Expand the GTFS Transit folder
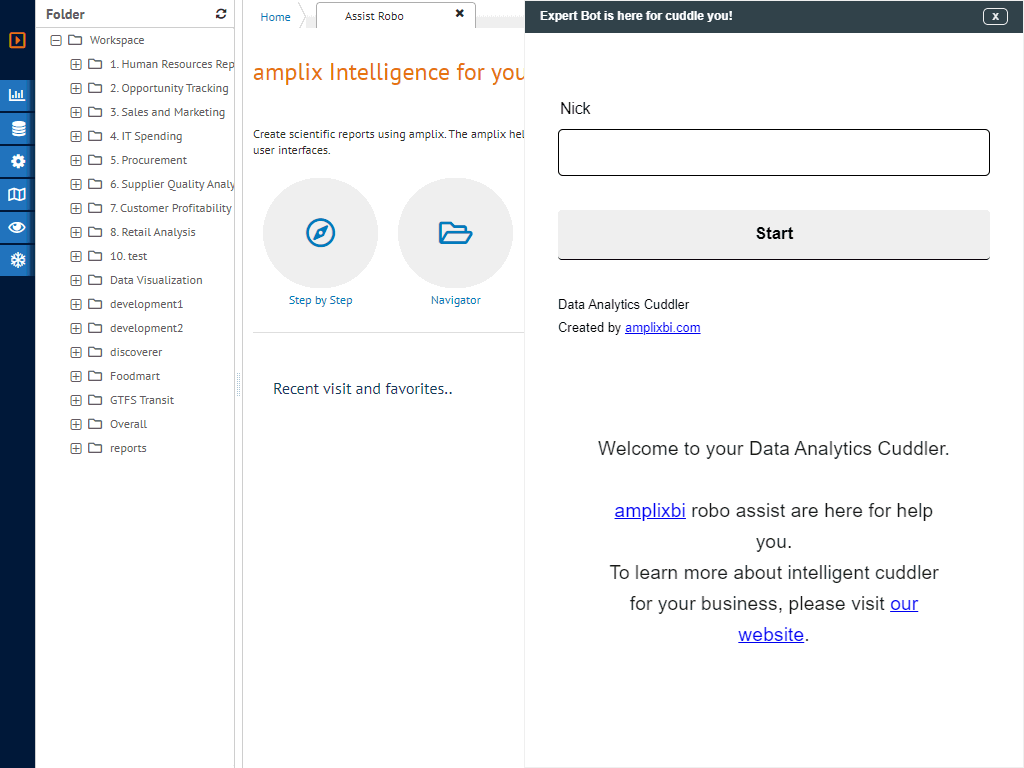This screenshot has width=1024, height=768. tap(76, 400)
